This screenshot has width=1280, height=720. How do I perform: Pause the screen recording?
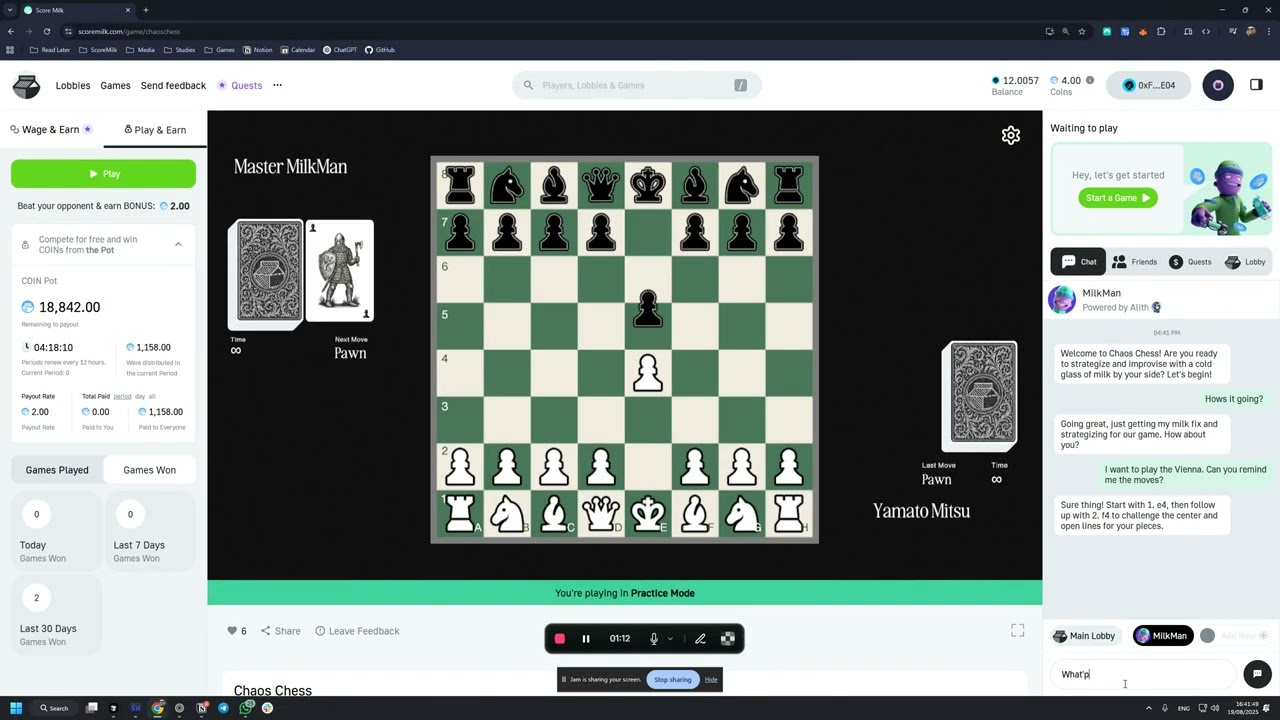click(x=586, y=639)
